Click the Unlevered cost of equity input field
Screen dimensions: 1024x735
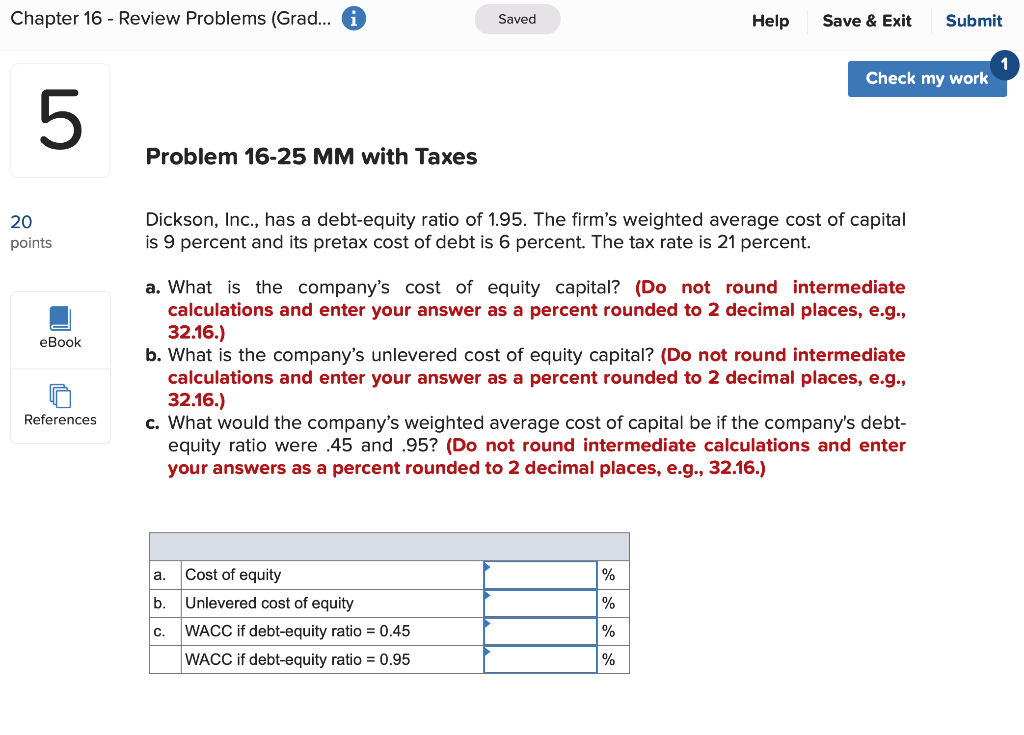(540, 602)
